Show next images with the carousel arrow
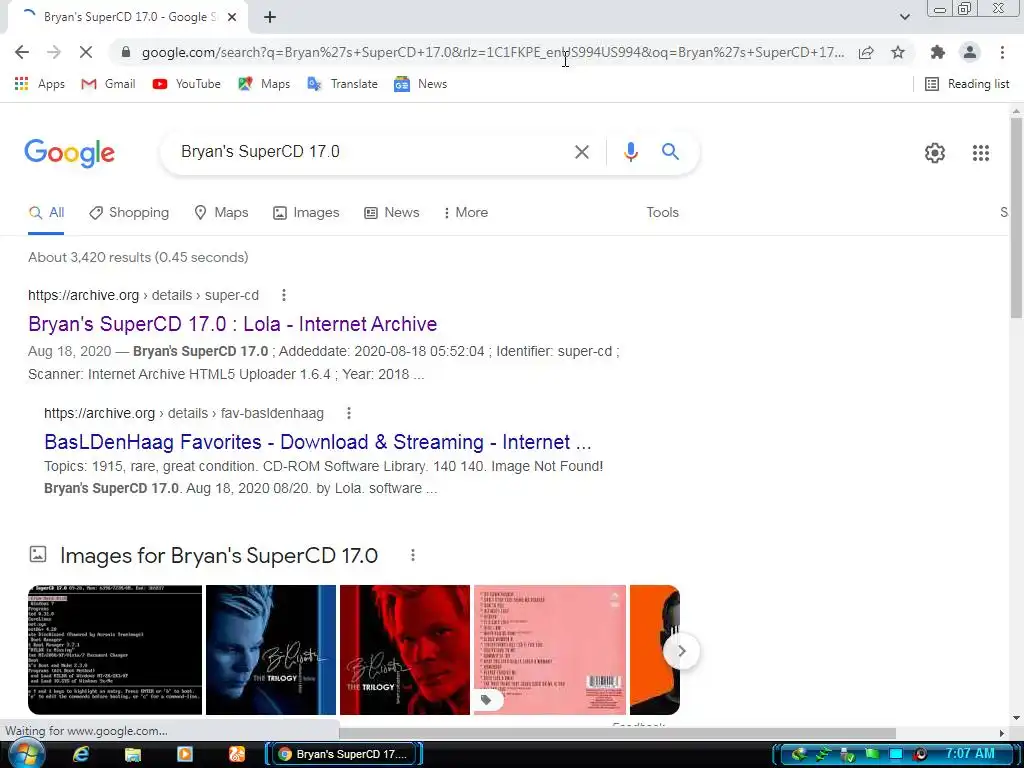This screenshot has height=768, width=1024. tap(681, 651)
